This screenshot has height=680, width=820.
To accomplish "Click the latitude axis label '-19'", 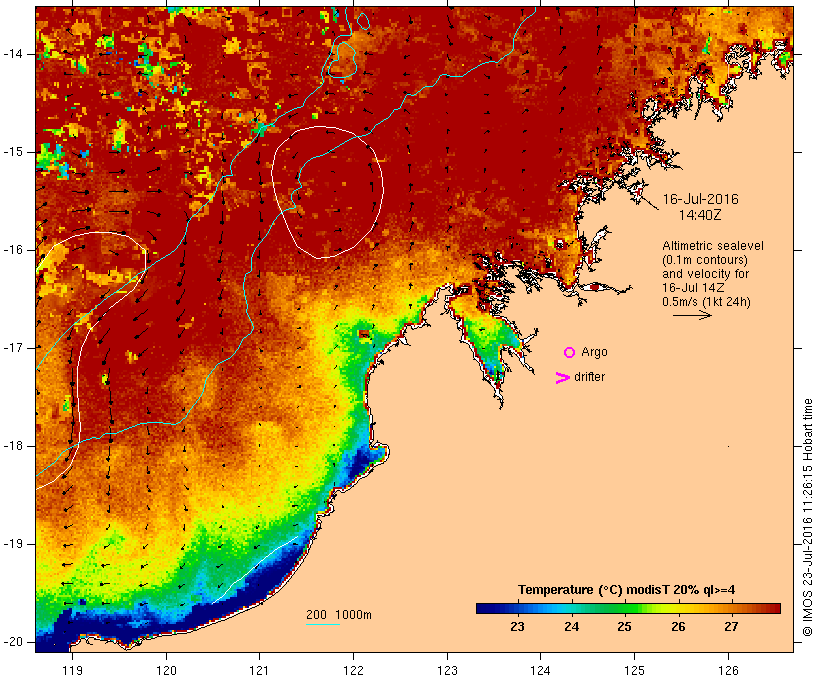I will pos(12,544).
